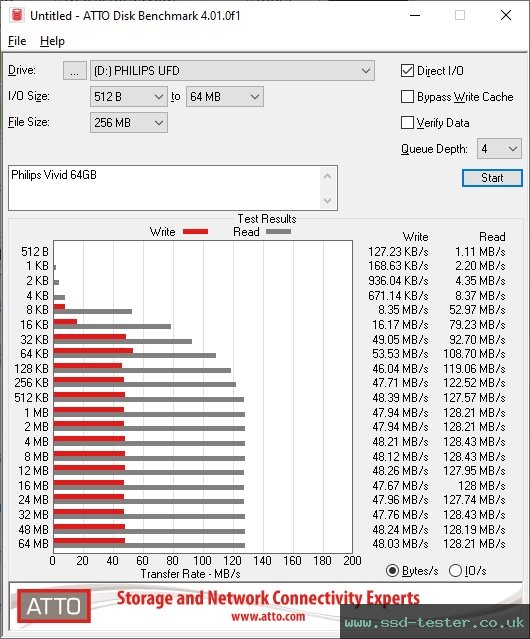530x639 pixels.
Task: Click the 512 KB row label in chart
Action: pos(31,398)
